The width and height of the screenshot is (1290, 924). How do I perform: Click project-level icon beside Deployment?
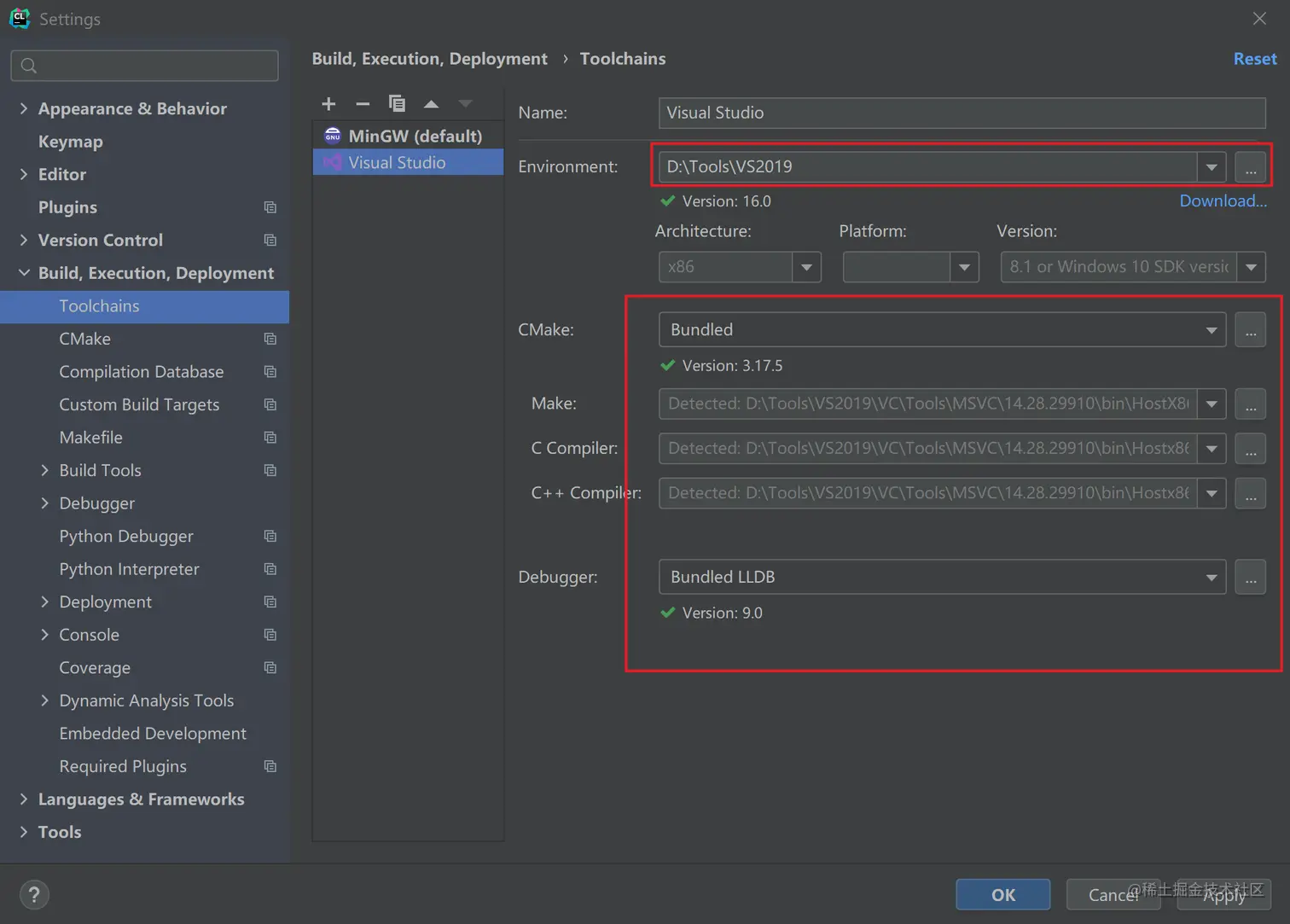[x=270, y=602]
